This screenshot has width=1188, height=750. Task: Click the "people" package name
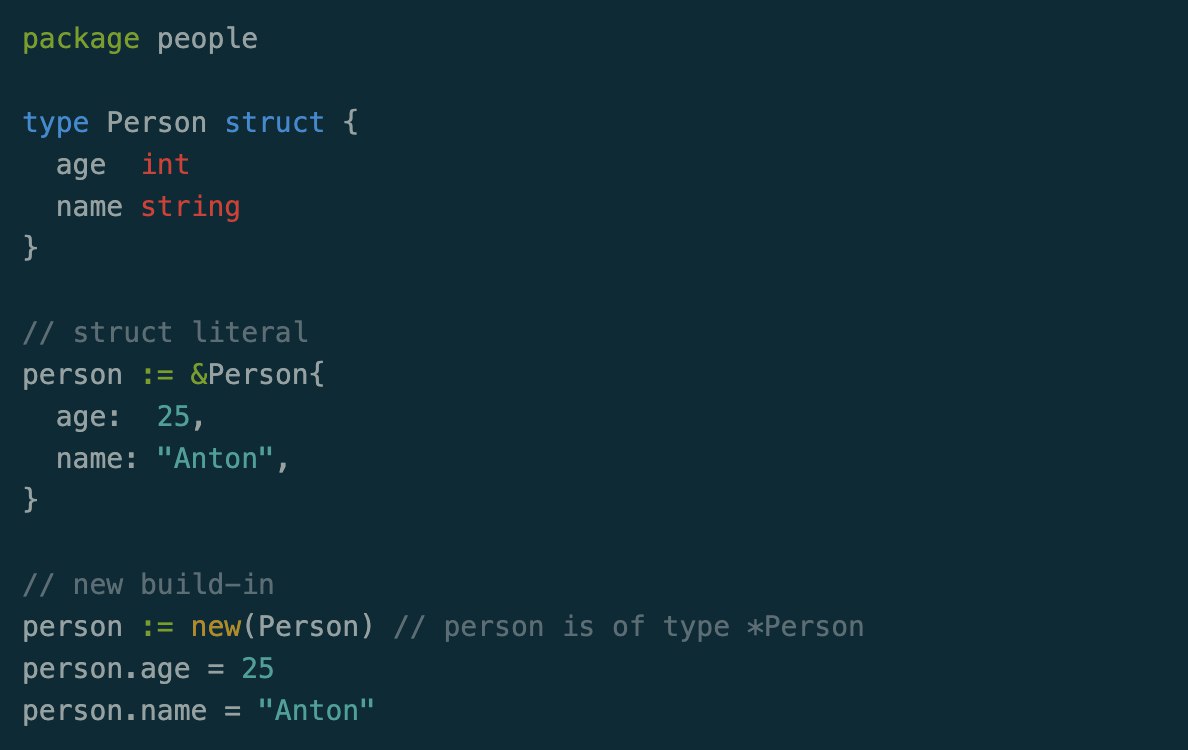207,39
